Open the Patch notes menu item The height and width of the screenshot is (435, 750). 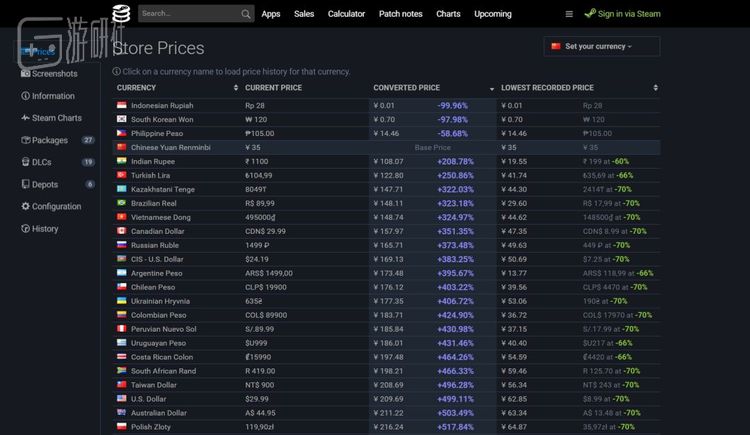[x=400, y=14]
